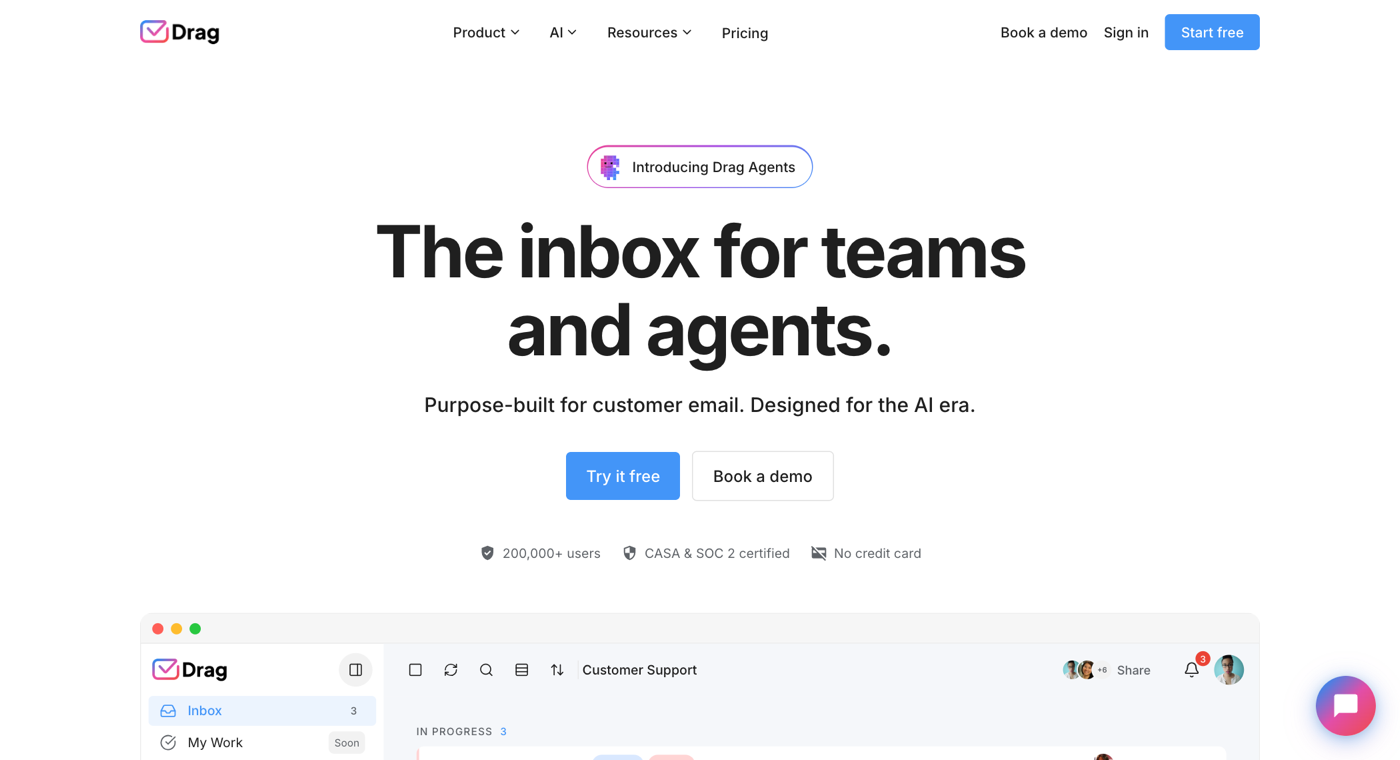Click the Soon badge next to My Work
The height and width of the screenshot is (760, 1400).
347,743
